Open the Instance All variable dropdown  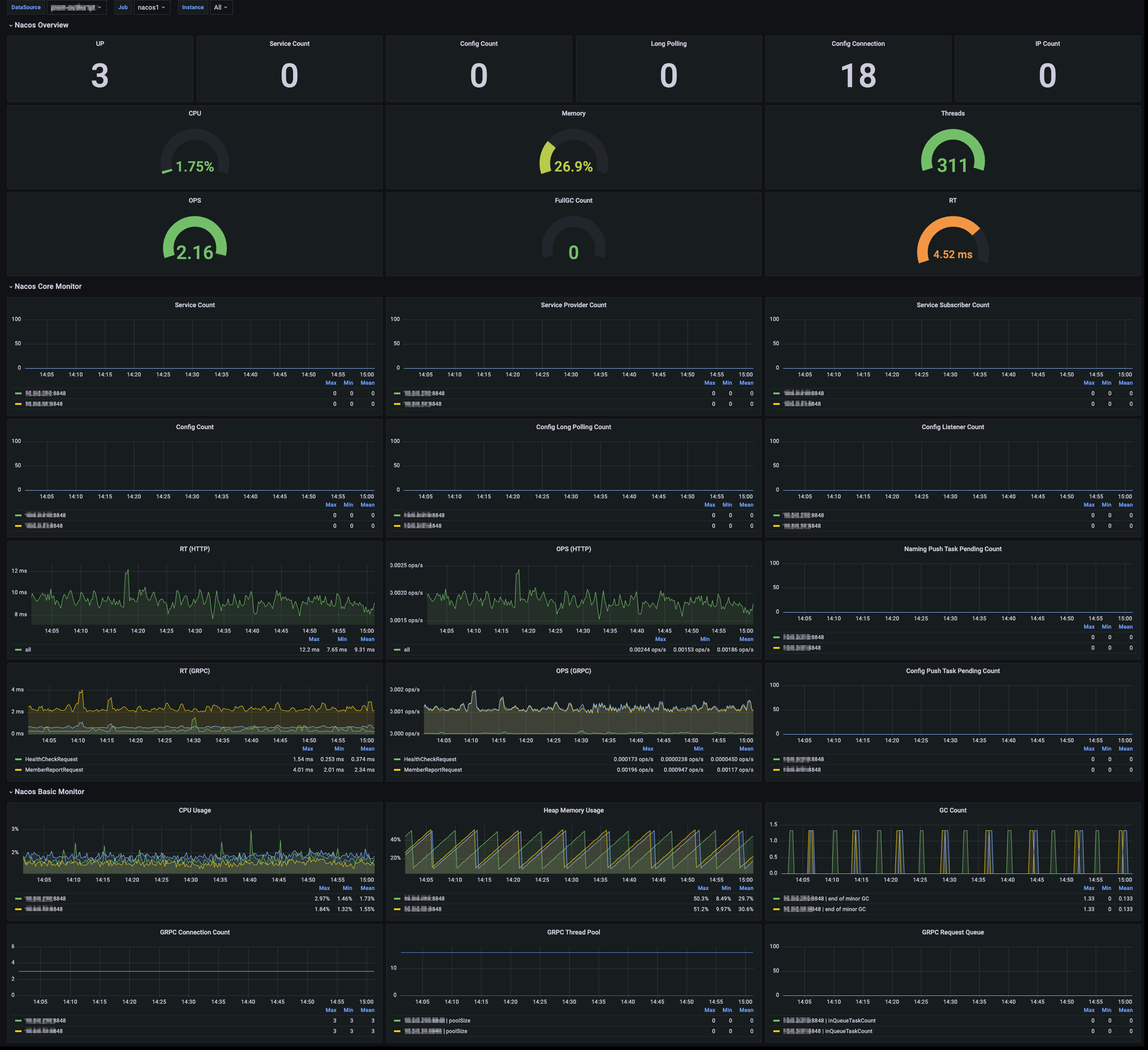220,7
